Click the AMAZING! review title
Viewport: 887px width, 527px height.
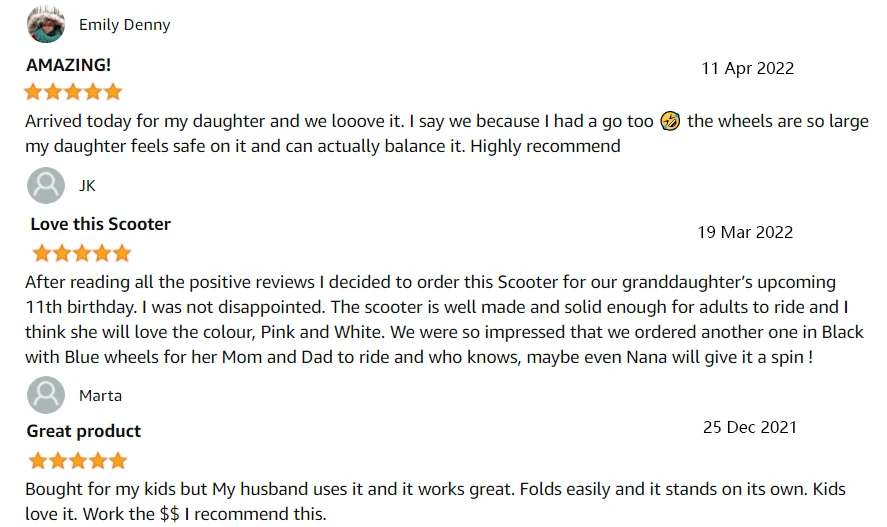pyautogui.click(x=69, y=65)
